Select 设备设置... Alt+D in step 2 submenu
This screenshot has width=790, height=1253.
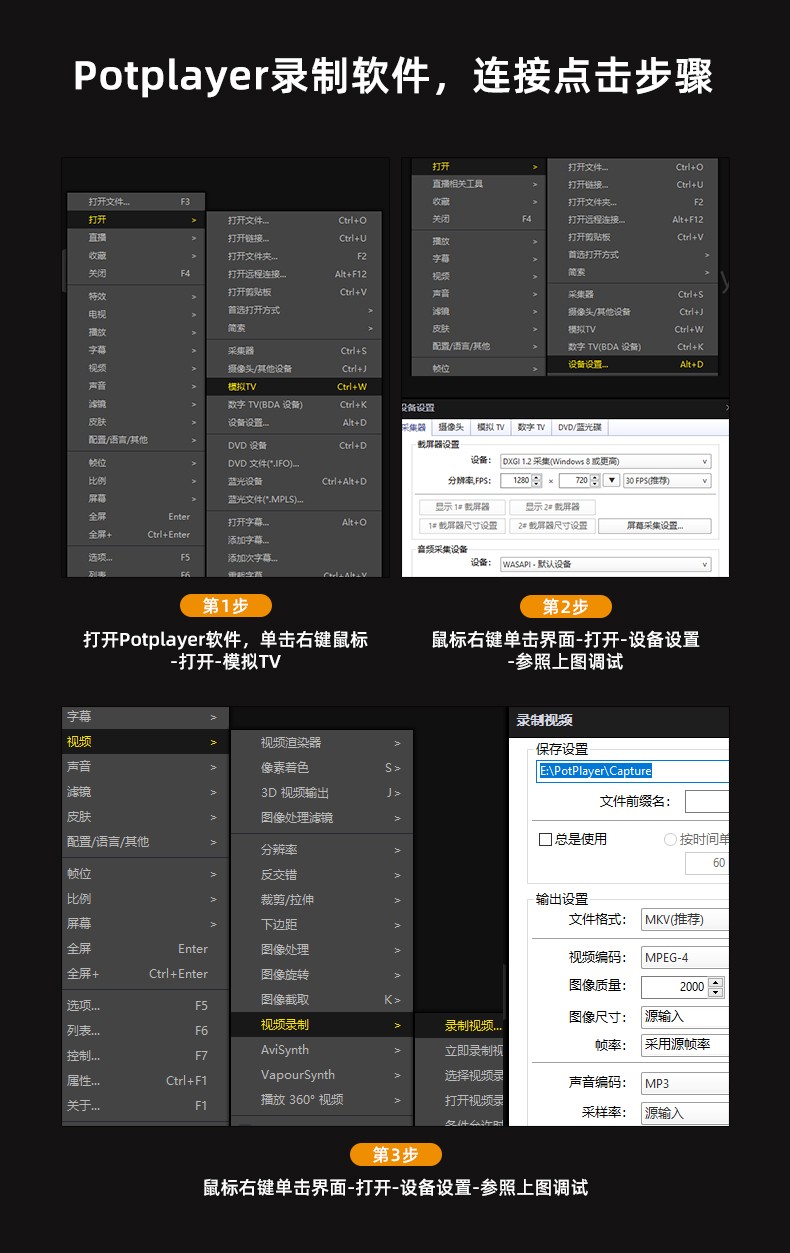(634, 364)
